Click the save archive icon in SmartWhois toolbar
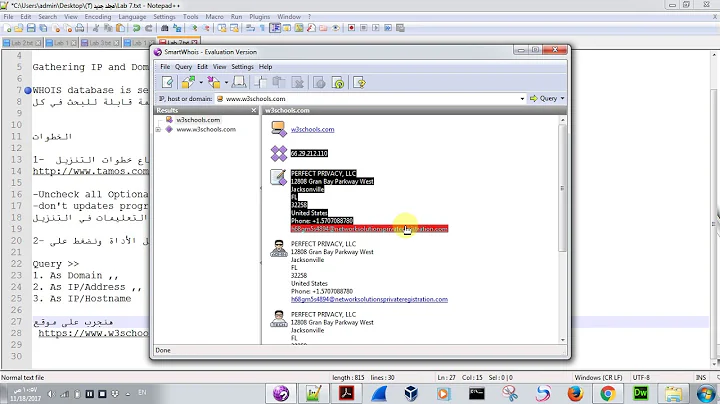This screenshot has height=404, width=720. (214, 83)
